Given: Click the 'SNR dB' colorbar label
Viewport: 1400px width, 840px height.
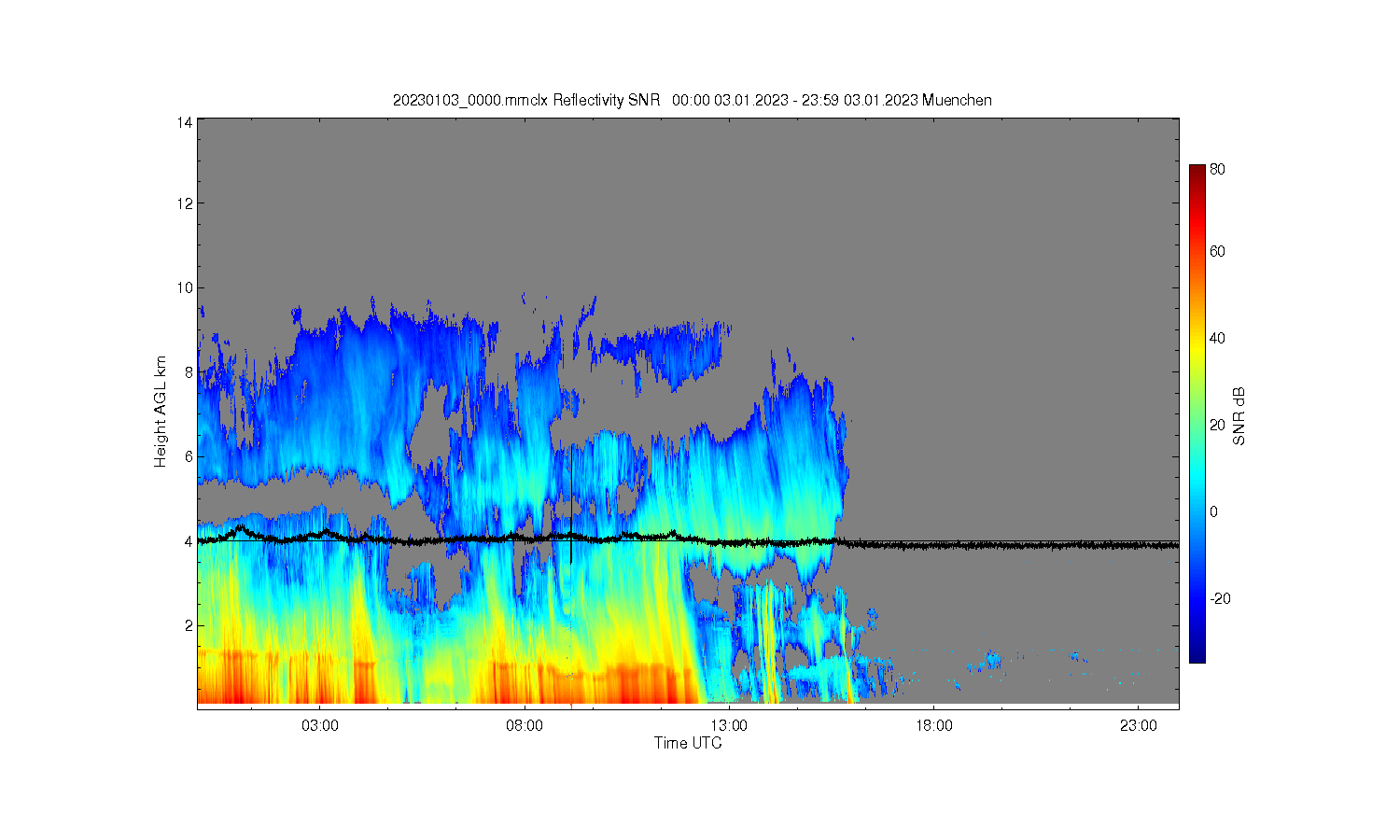Looking at the screenshot, I should (x=1239, y=415).
